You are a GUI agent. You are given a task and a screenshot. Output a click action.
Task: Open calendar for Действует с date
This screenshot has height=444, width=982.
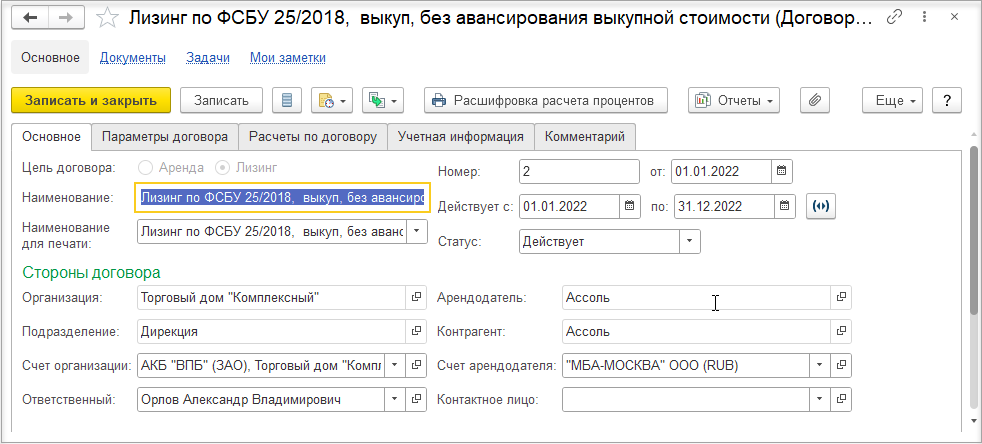630,205
